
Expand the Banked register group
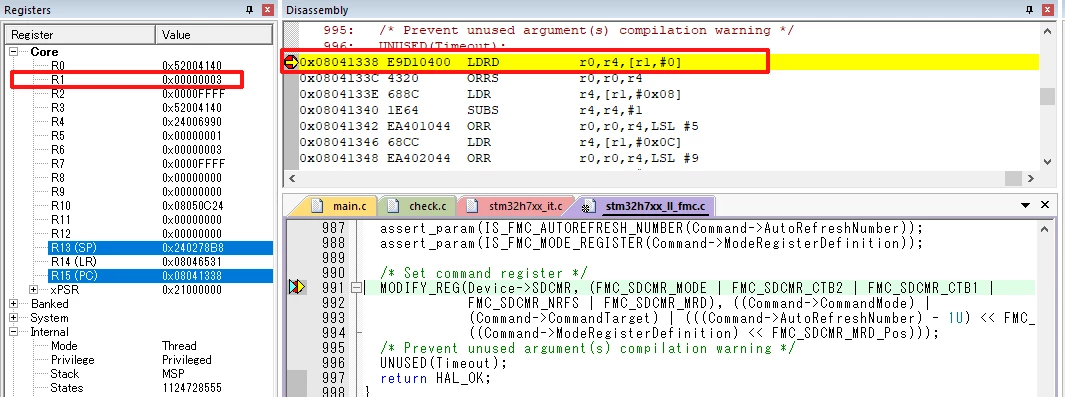pyautogui.click(x=14, y=304)
